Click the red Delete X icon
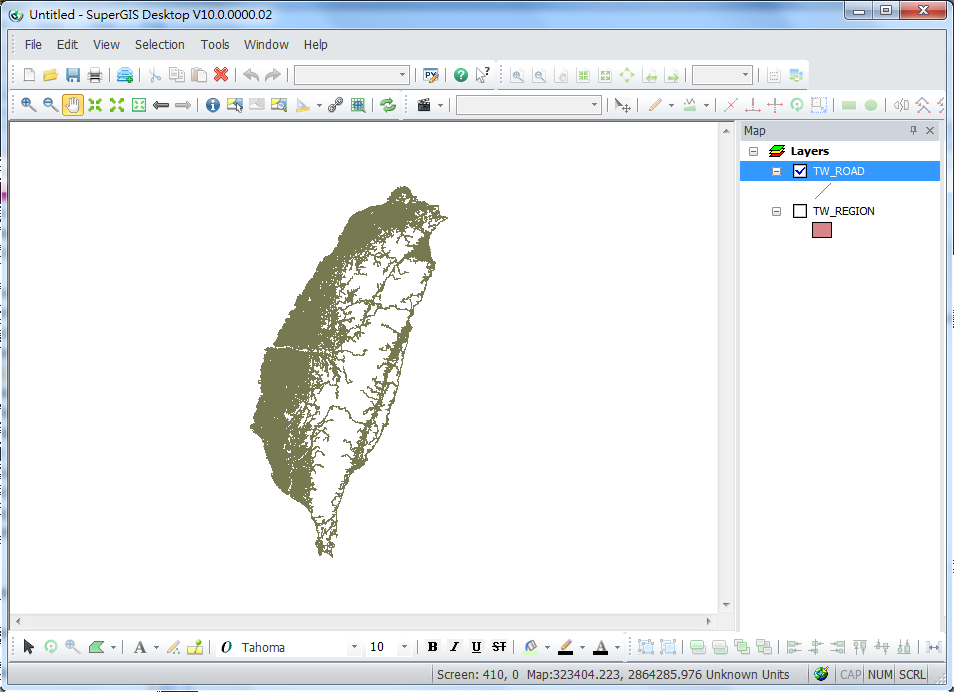 click(x=221, y=75)
